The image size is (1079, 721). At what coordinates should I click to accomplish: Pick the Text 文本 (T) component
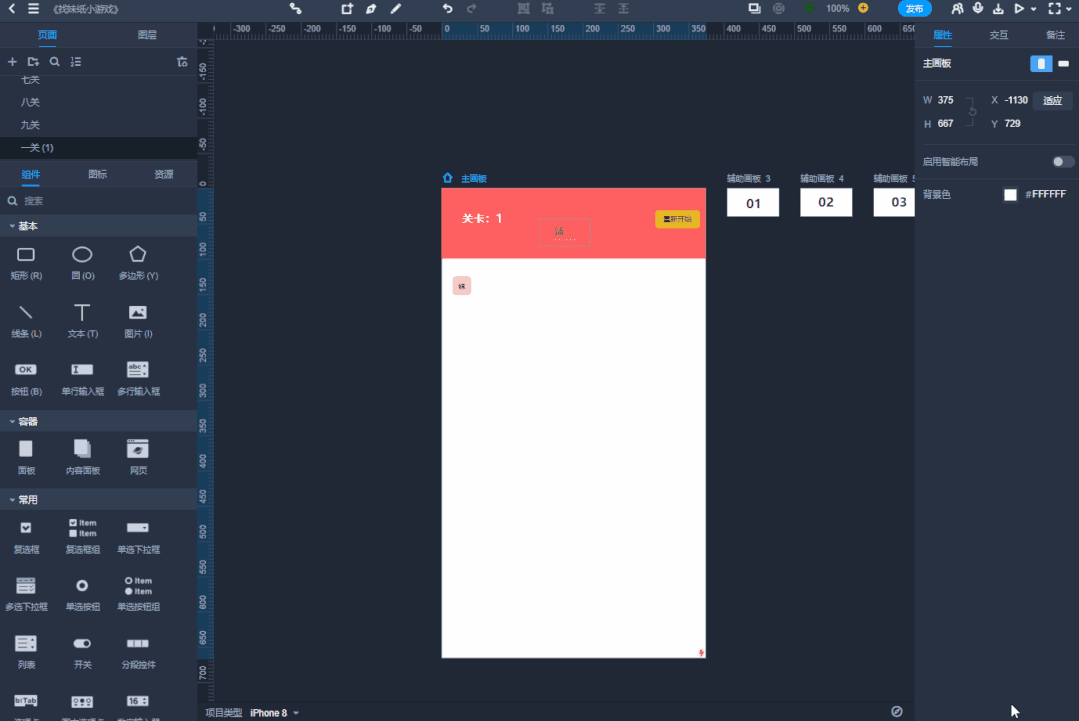click(82, 321)
